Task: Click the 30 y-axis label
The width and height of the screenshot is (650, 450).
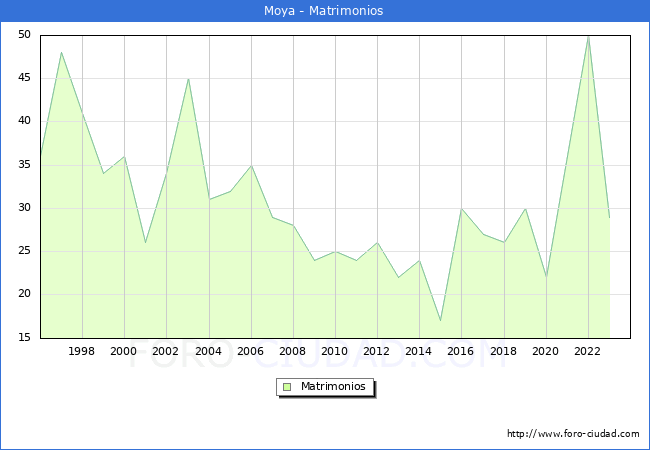Action: coord(23,208)
